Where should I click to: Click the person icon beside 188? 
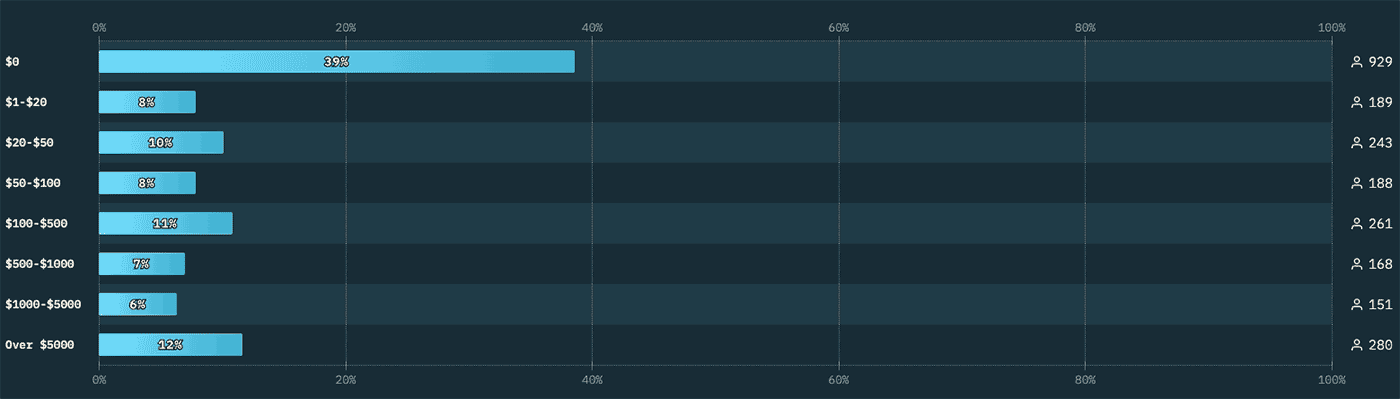[x=1357, y=183]
